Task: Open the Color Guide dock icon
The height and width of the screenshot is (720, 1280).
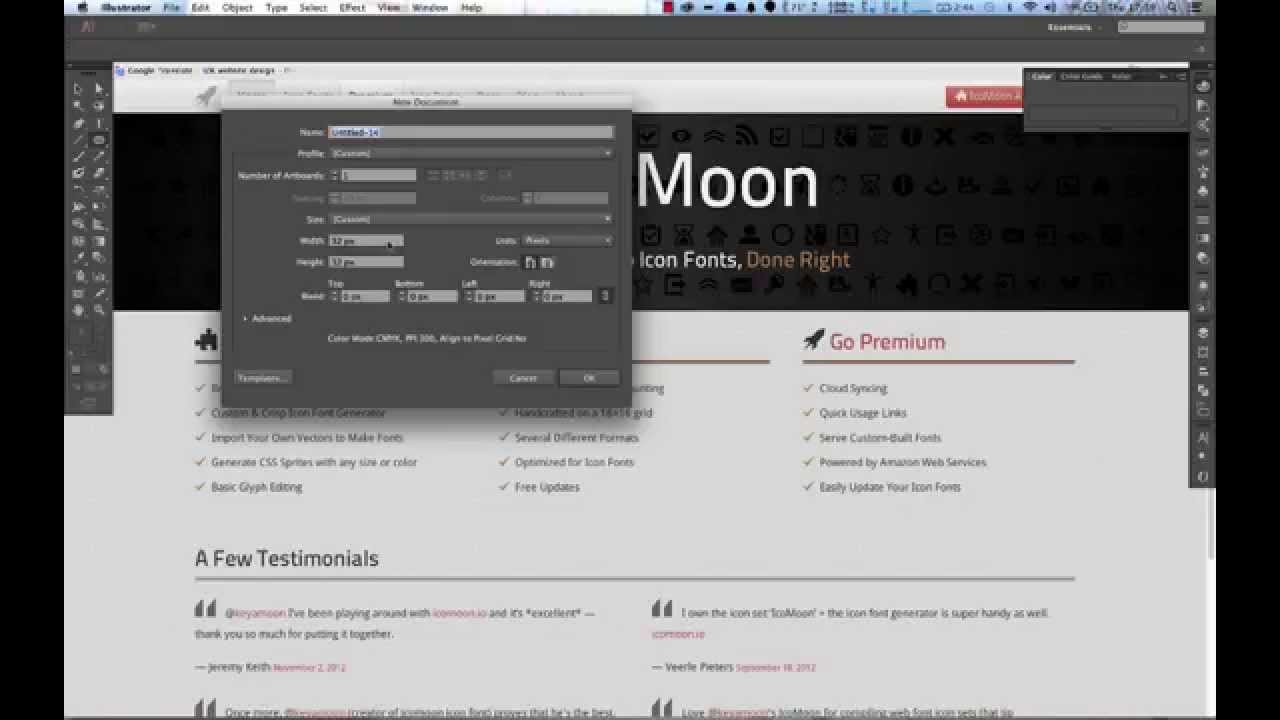Action: (1203, 105)
